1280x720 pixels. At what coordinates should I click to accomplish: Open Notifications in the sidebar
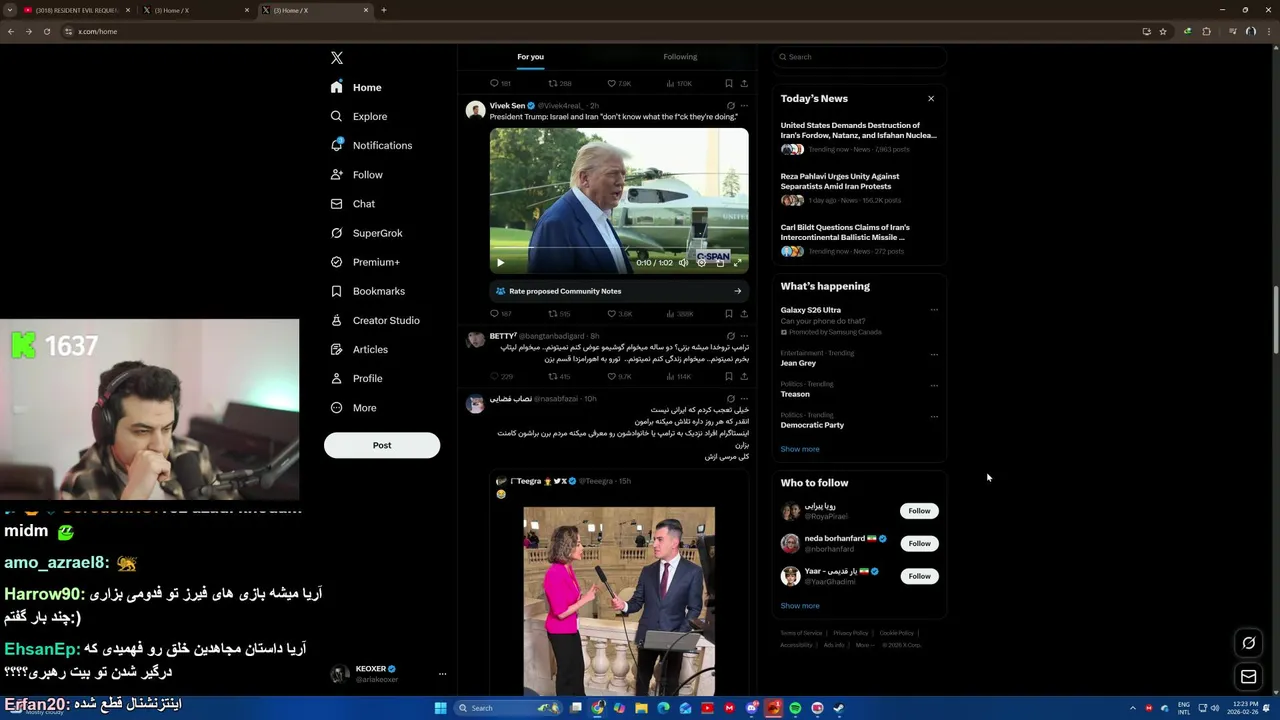coord(372,145)
